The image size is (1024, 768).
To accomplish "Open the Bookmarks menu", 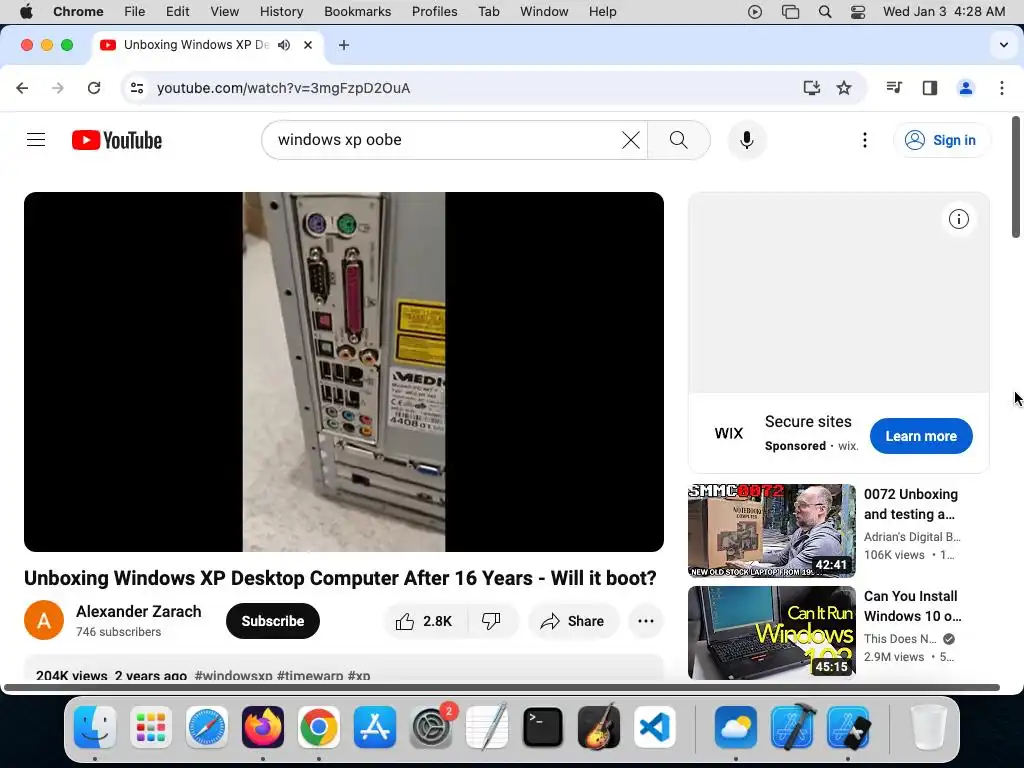I will click(x=357, y=12).
